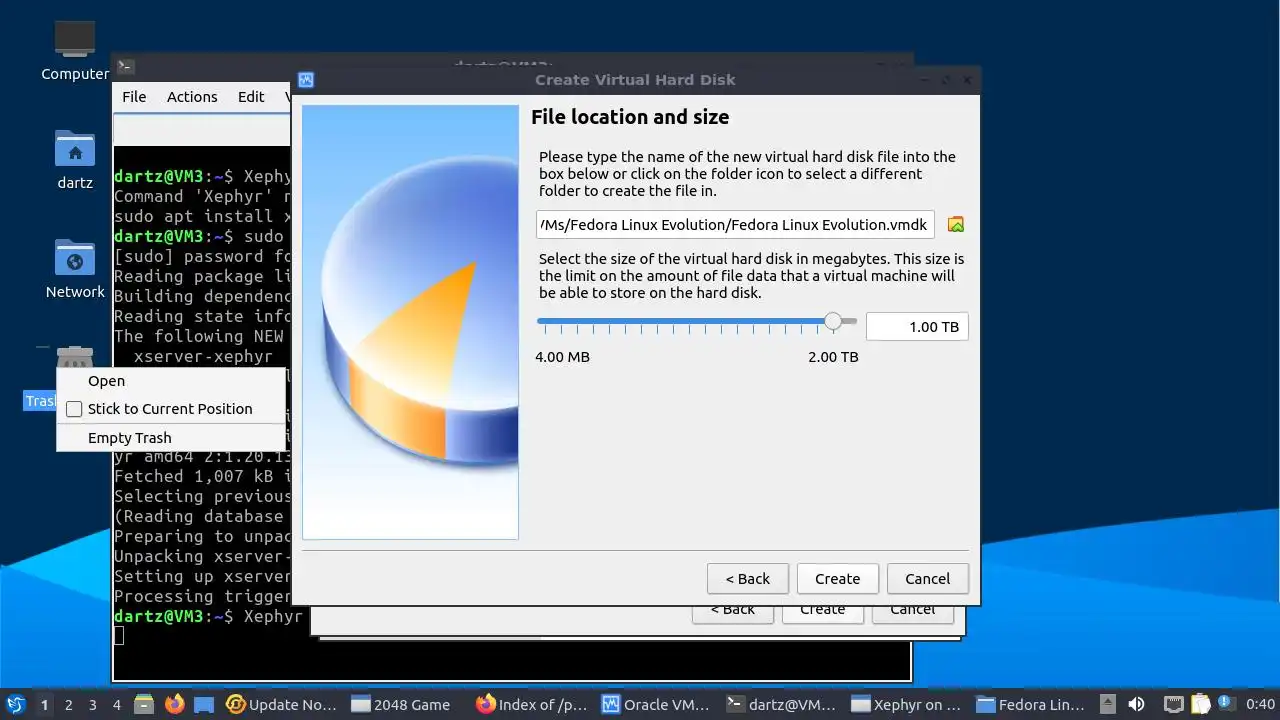Switch to the Fedora Lin... folder taskbar entry
This screenshot has height=720, width=1280.
[1031, 704]
